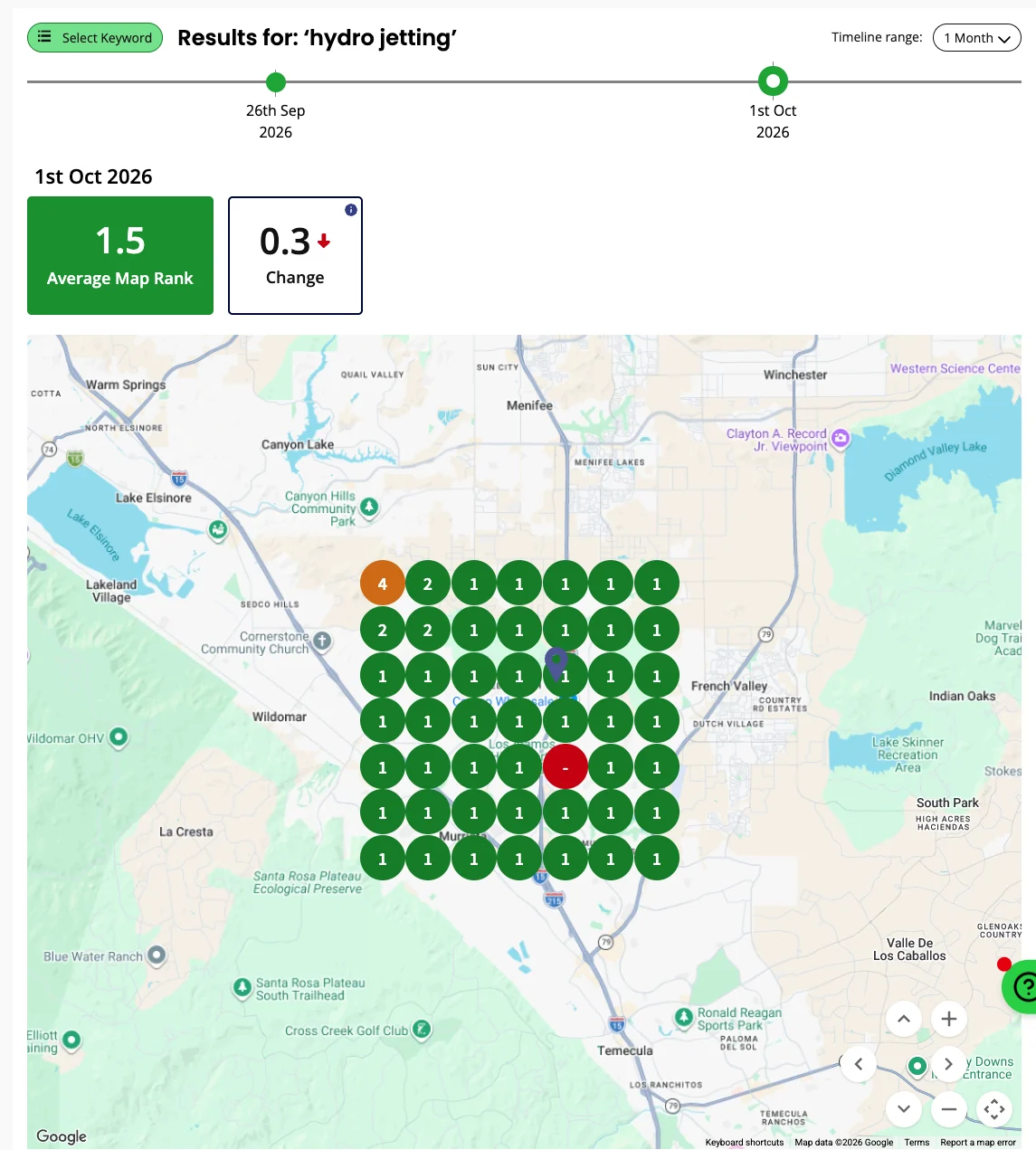The image size is (1036, 1150).
Task: Zoom out on the map
Action: [x=948, y=1108]
